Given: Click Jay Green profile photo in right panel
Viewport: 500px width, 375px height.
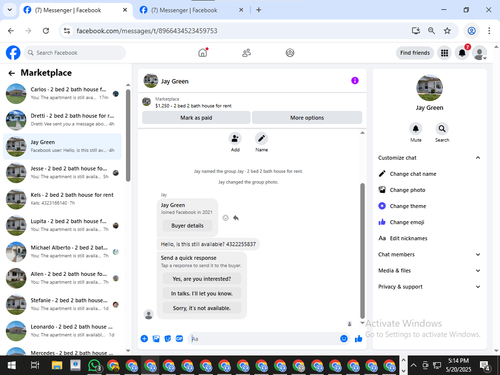Looking at the screenshot, I should 429,88.
